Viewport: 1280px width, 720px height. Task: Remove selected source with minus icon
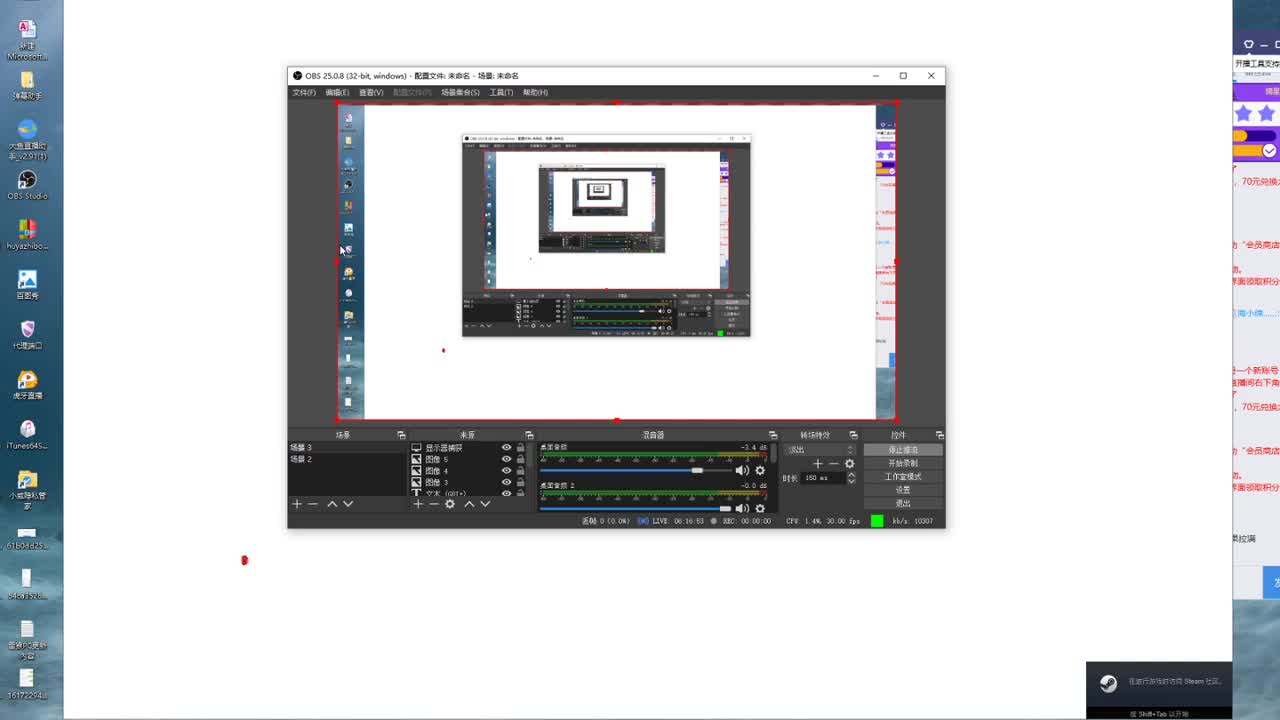(x=434, y=504)
